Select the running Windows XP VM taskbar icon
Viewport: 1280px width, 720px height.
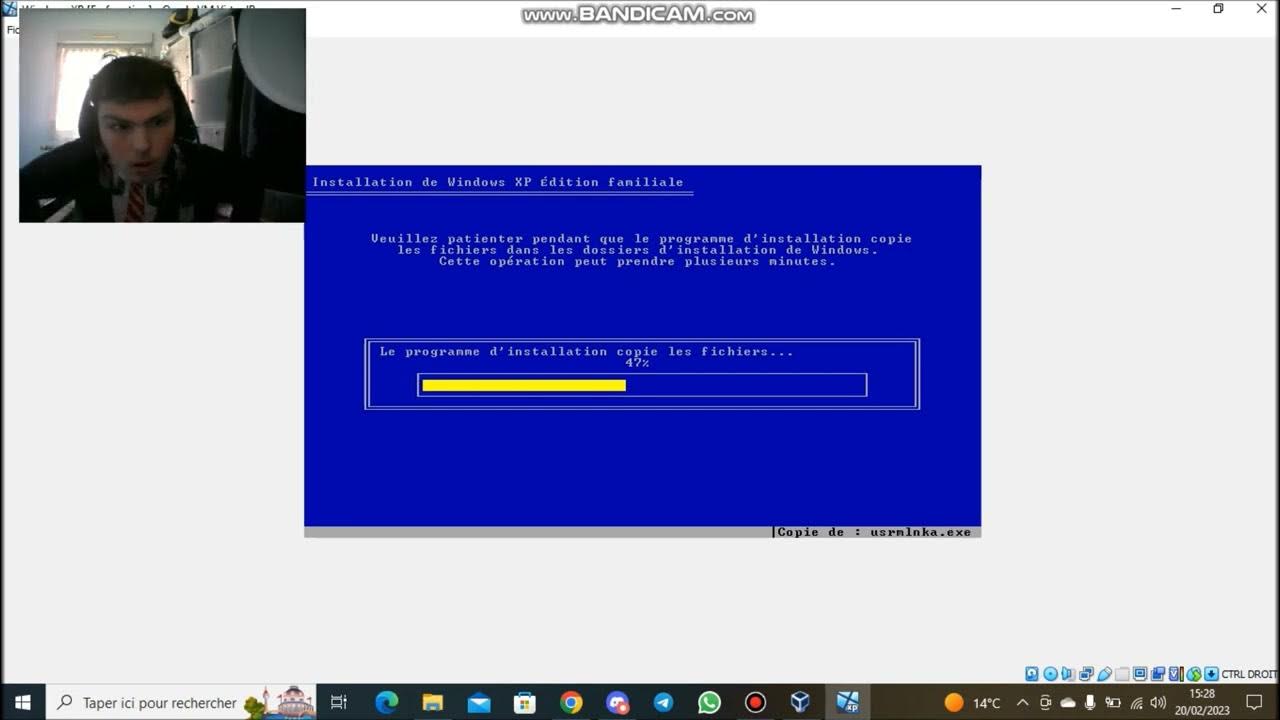[847, 702]
